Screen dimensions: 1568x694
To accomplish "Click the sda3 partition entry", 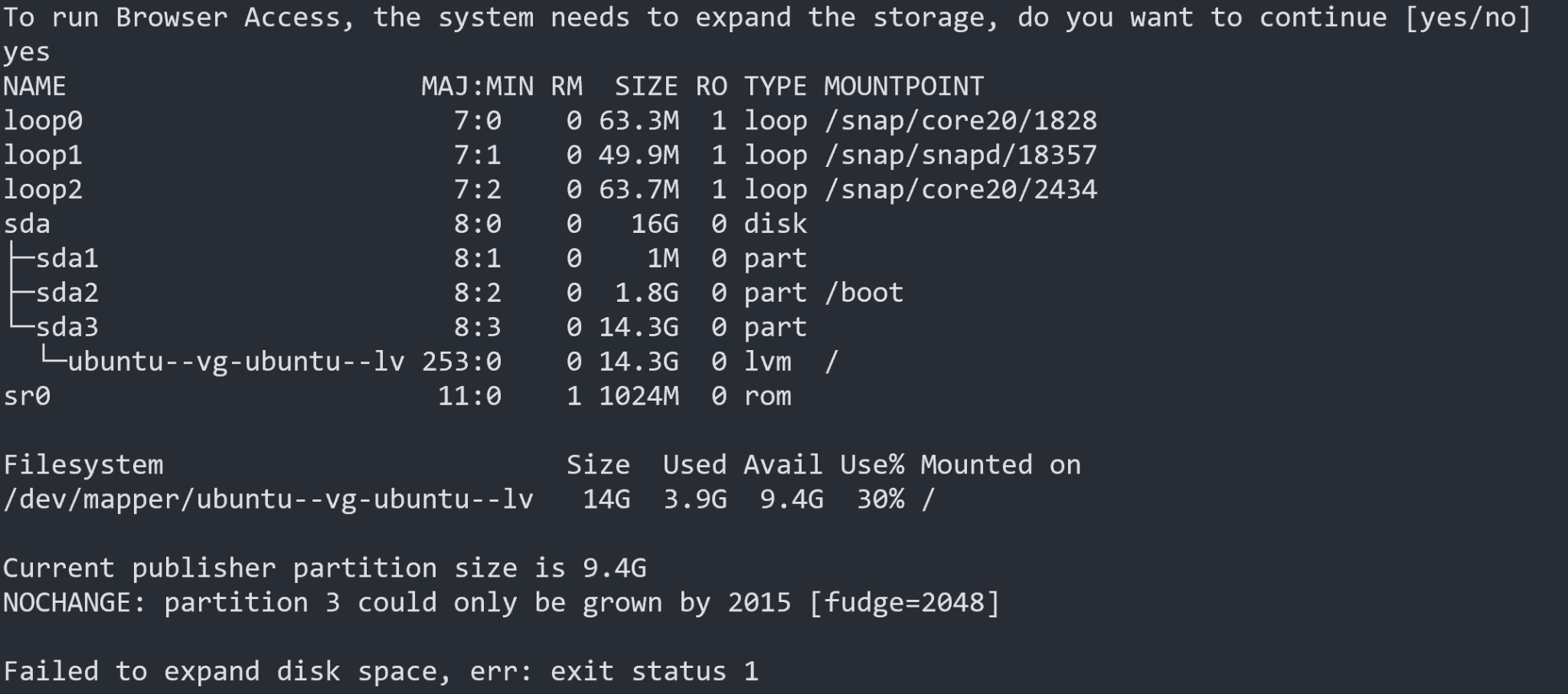I will click(x=67, y=327).
